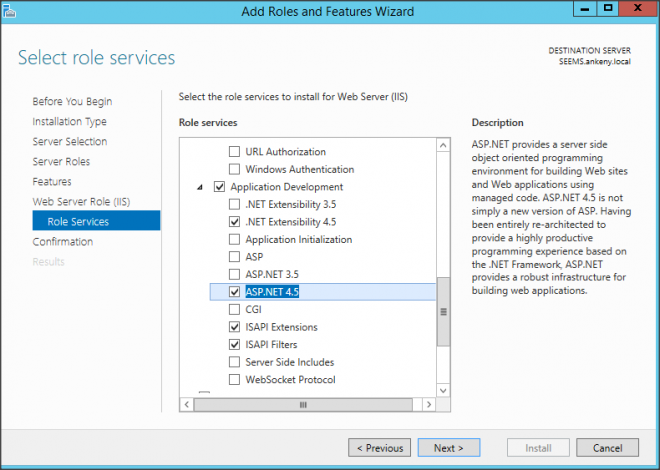The height and width of the screenshot is (470, 660).
Task: Select the Installation Type step
Action: (69, 122)
